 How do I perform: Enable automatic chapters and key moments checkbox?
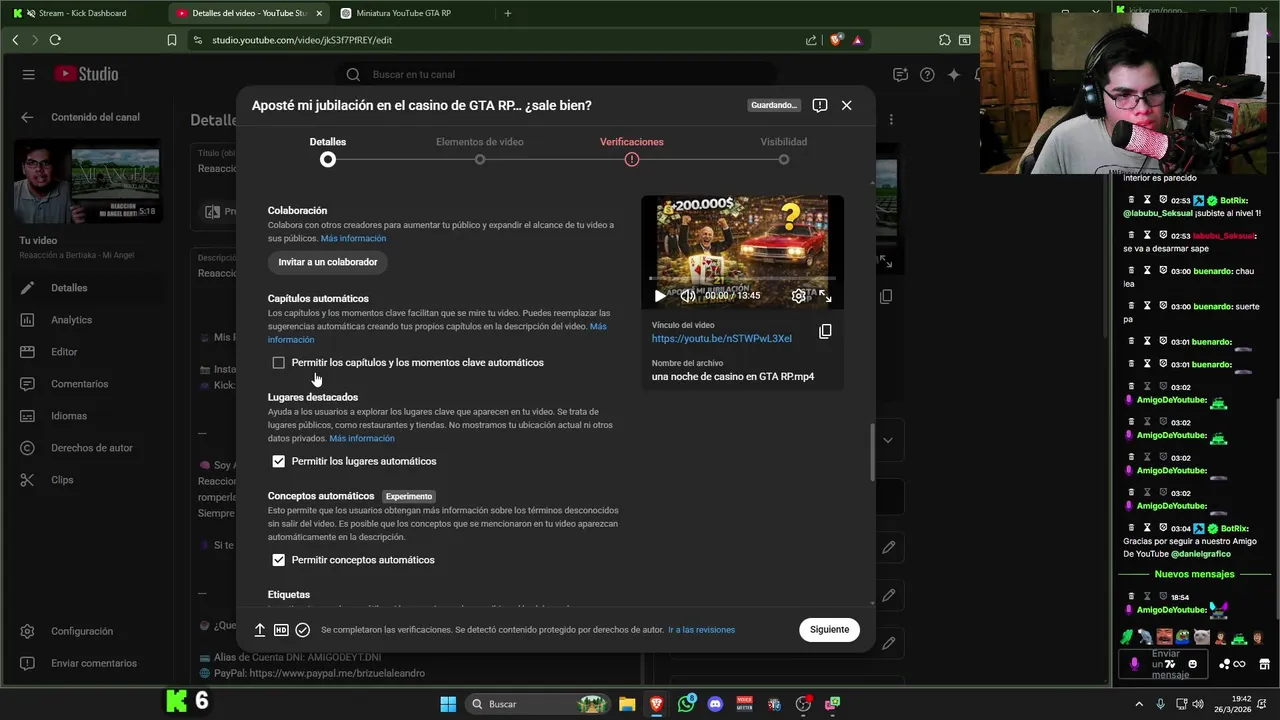click(x=279, y=363)
